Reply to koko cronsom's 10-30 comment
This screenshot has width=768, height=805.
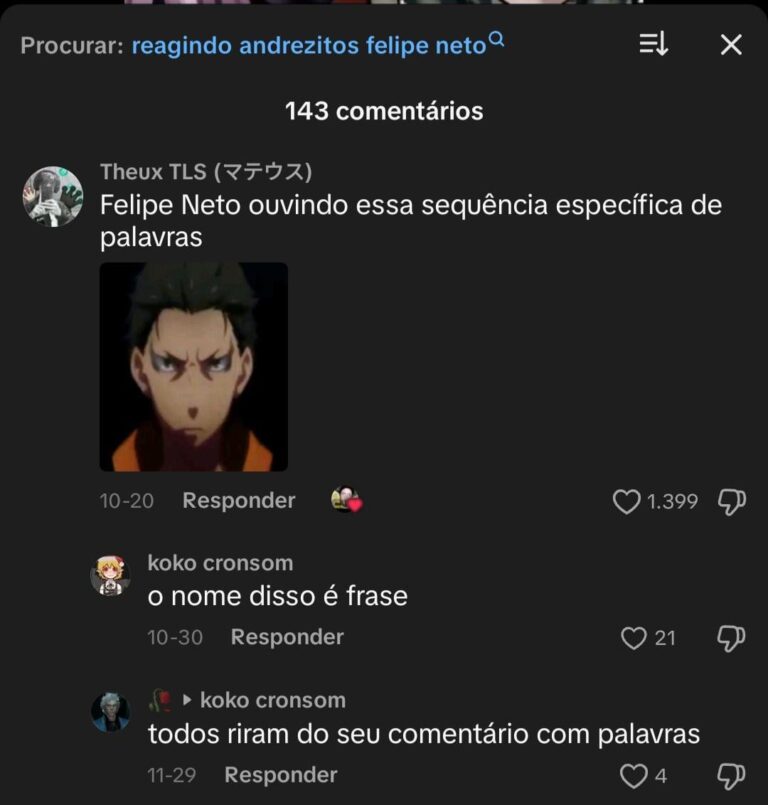287,637
